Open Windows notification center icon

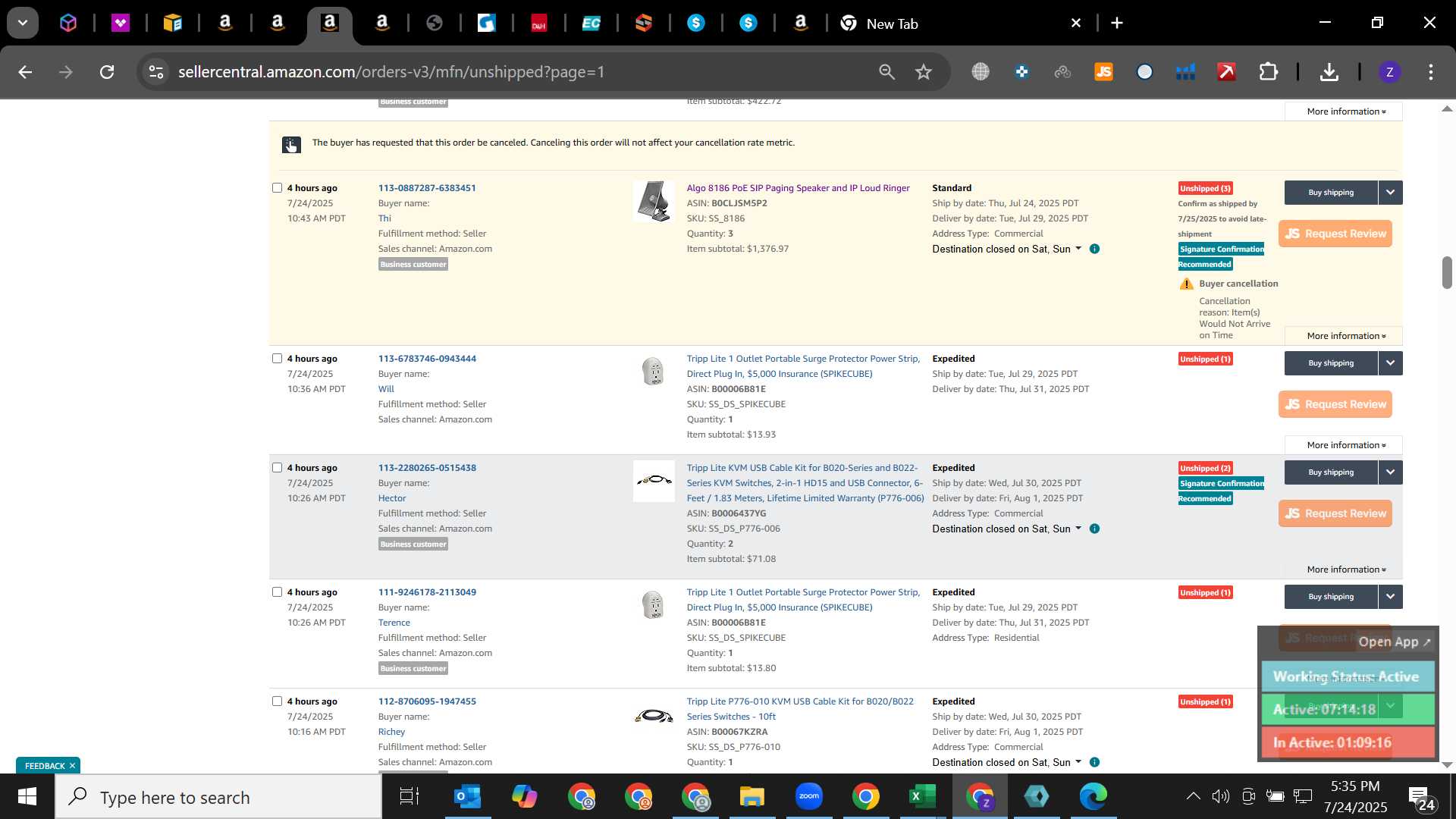tap(1420, 797)
